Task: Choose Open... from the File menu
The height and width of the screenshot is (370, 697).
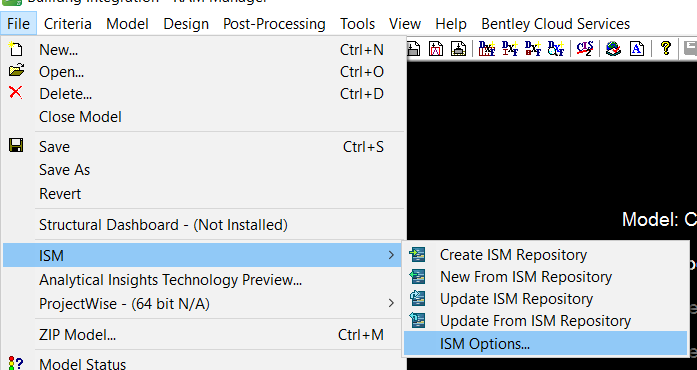Action: 204,72
